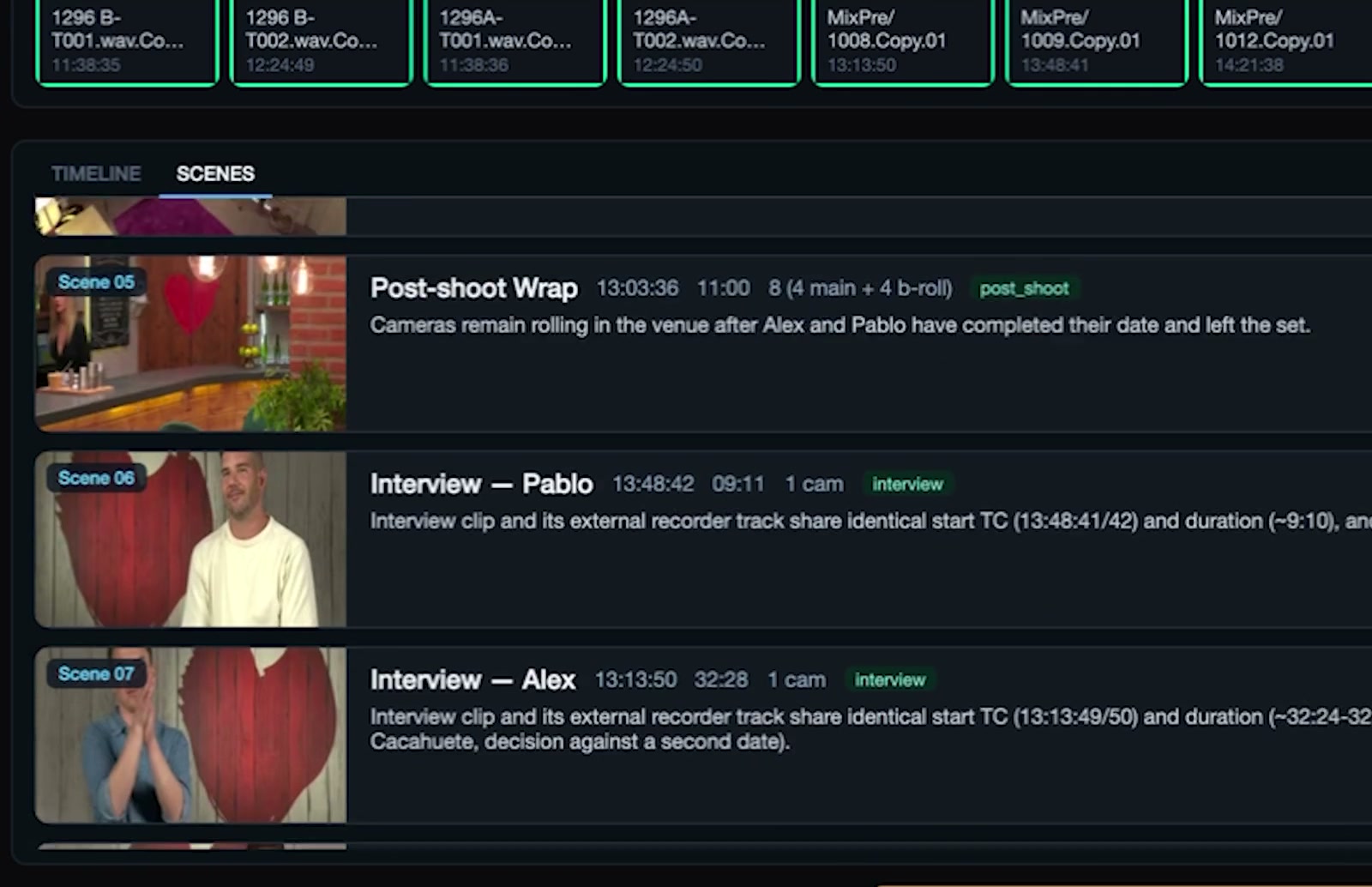Open the Scene 05 bar thumbnail
The image size is (1372, 887).
190,343
